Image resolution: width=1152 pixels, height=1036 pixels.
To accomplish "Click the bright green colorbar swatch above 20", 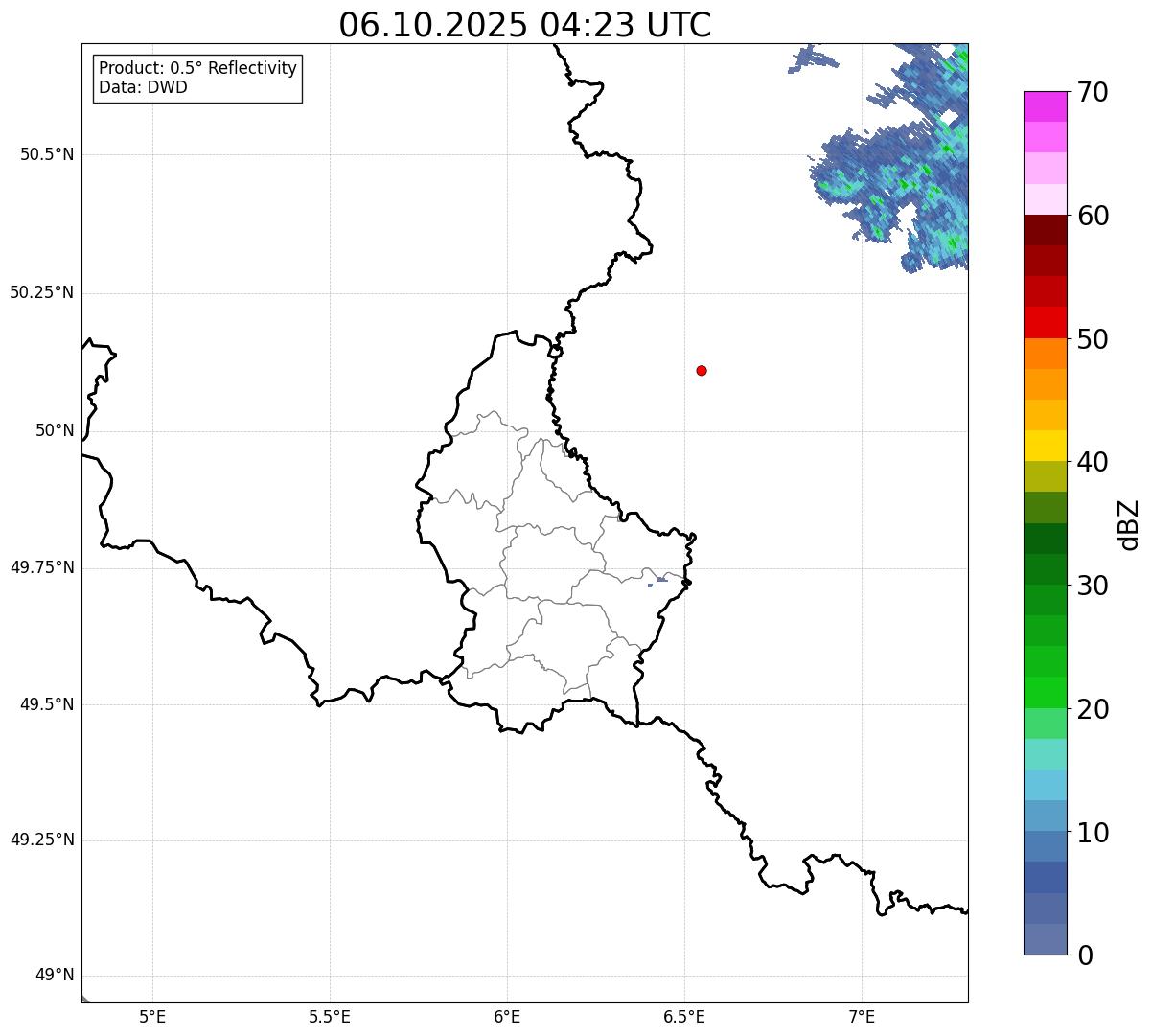I will point(1045,693).
